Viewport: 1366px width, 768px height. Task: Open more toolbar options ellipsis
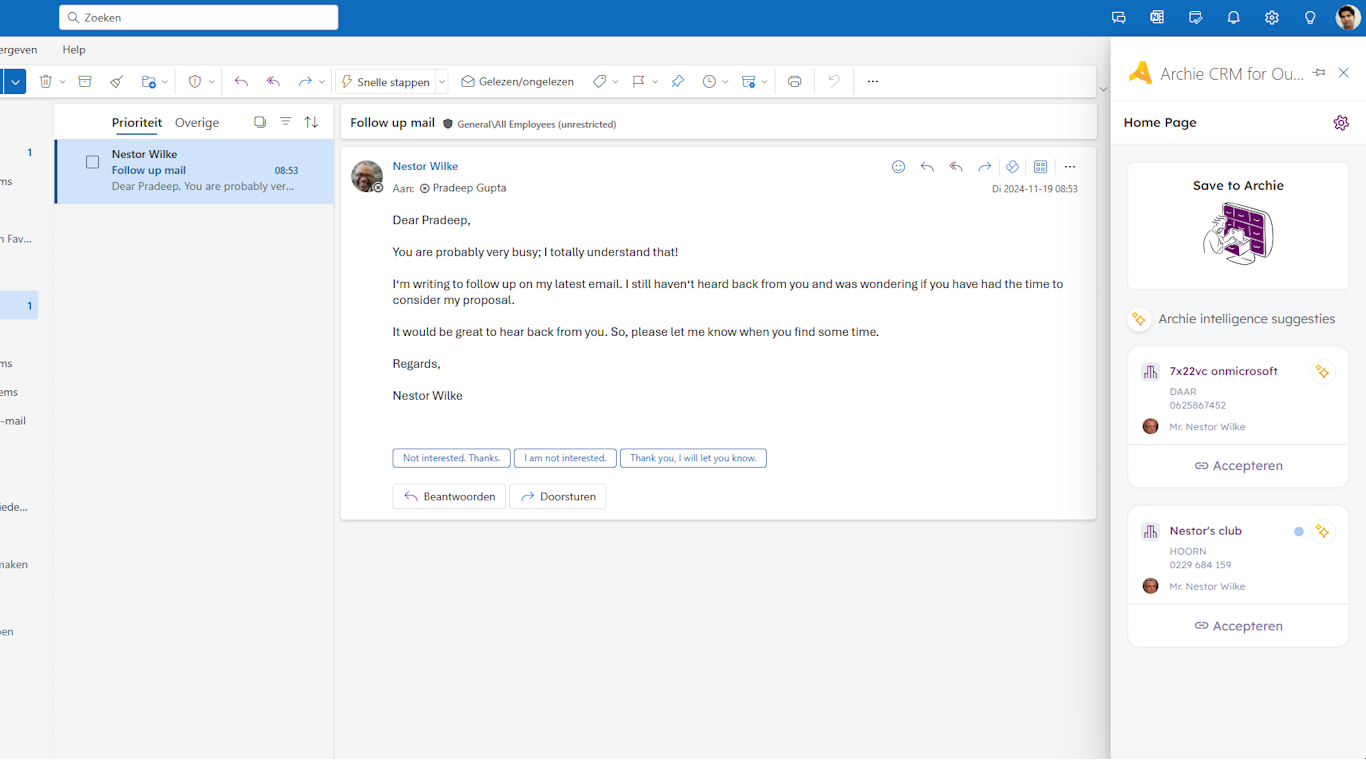pos(873,82)
